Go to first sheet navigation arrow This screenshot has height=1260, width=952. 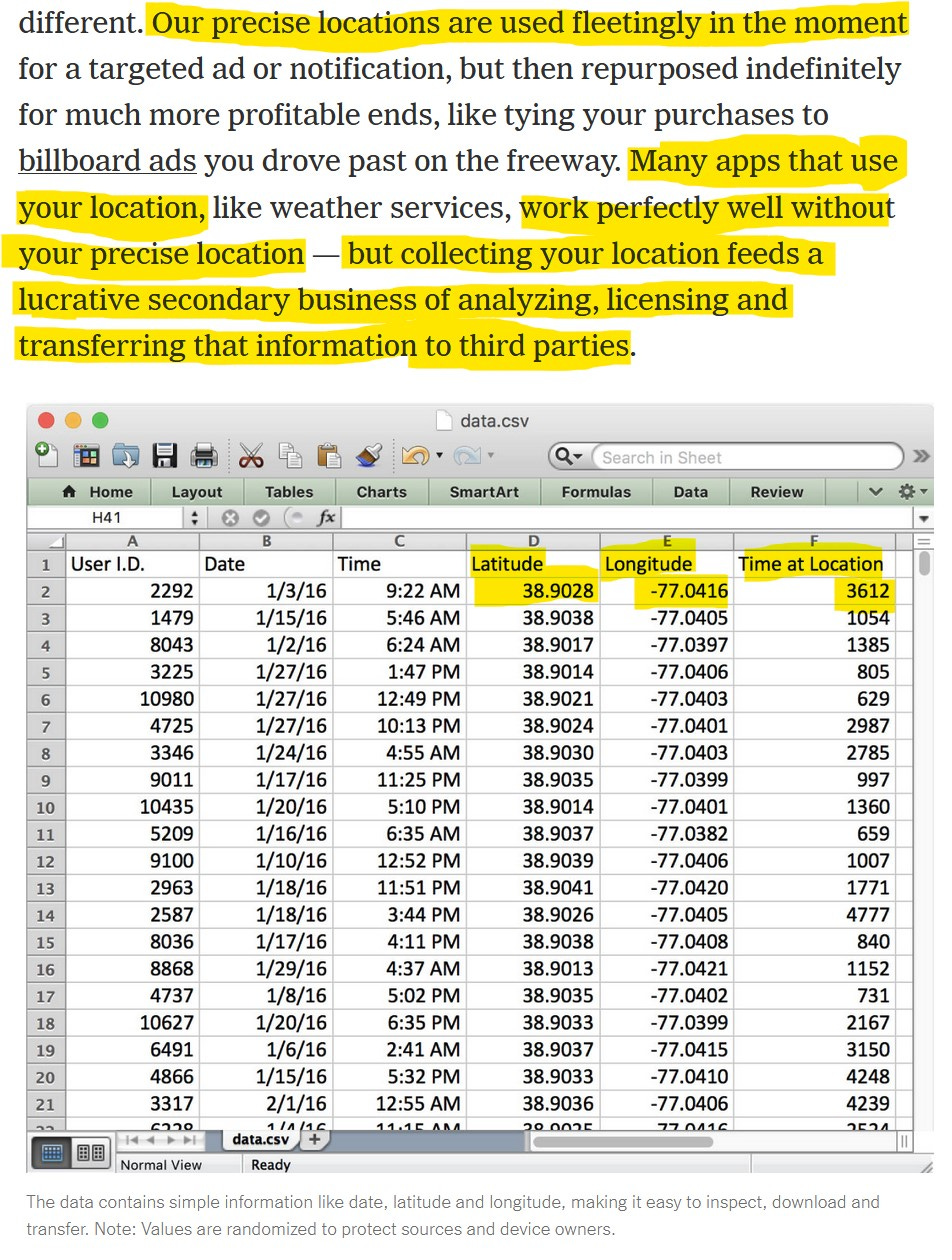point(133,1140)
